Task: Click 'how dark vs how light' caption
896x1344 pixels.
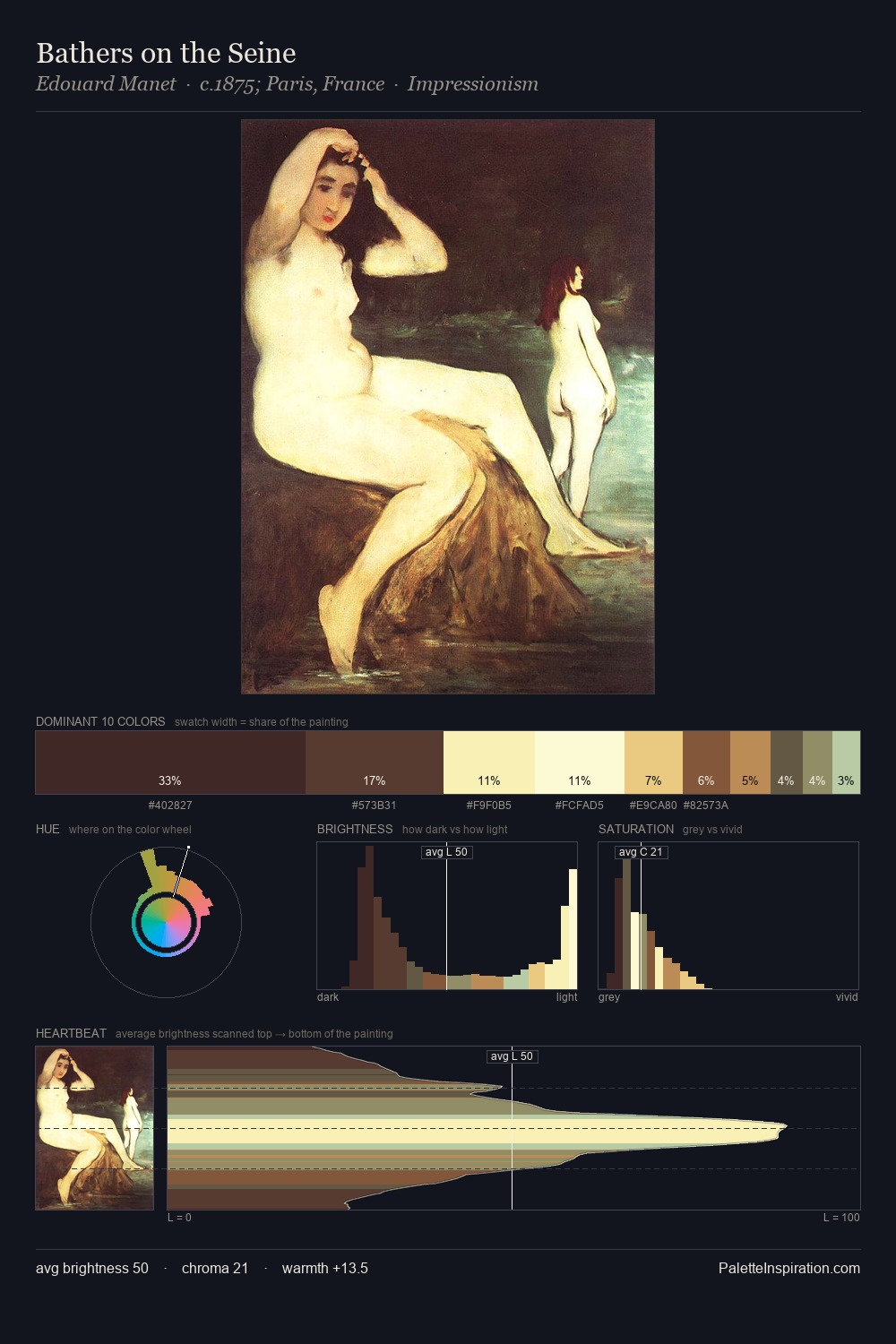Action: [455, 830]
